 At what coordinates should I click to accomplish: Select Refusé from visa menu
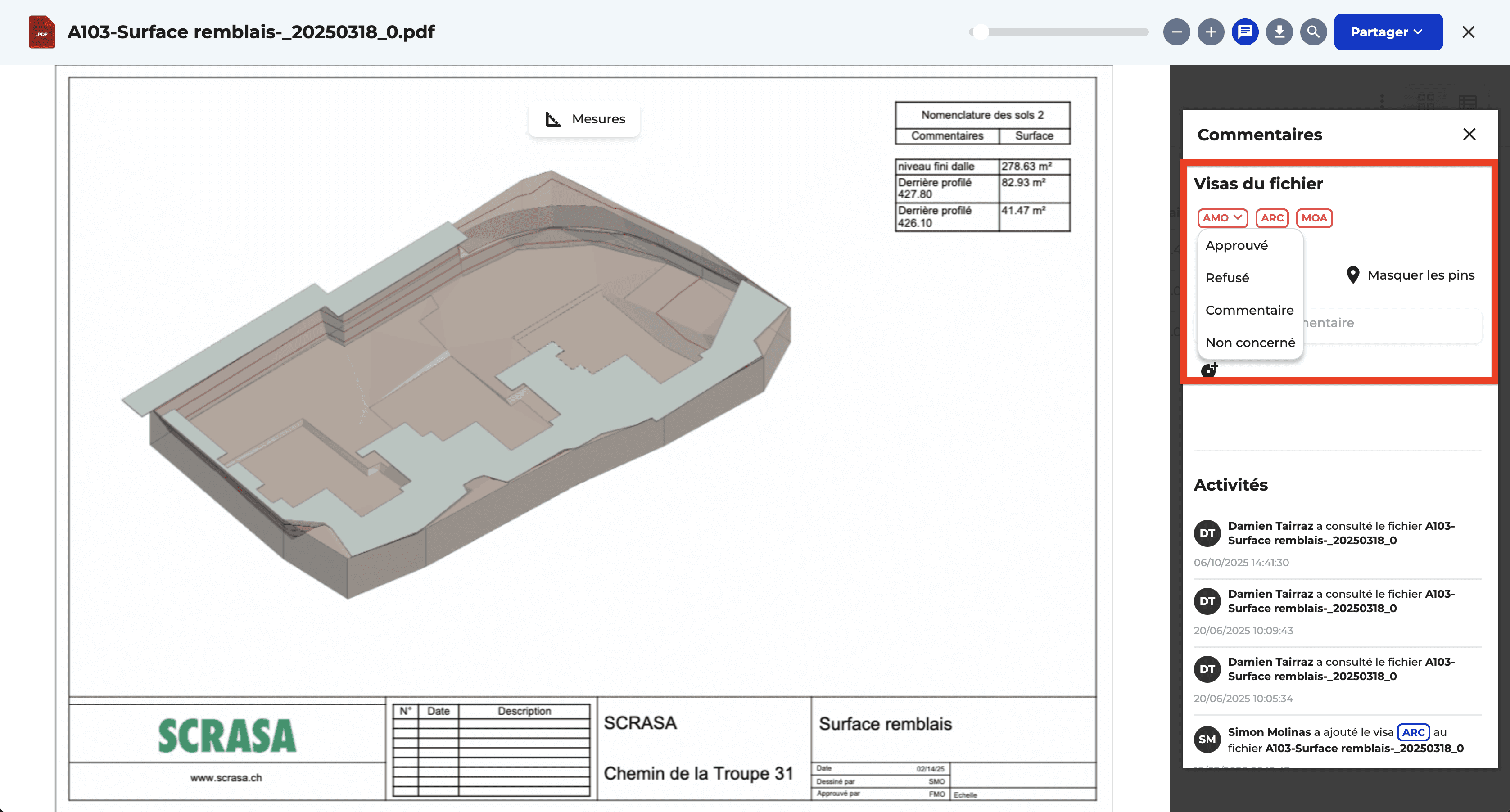[x=1227, y=278]
